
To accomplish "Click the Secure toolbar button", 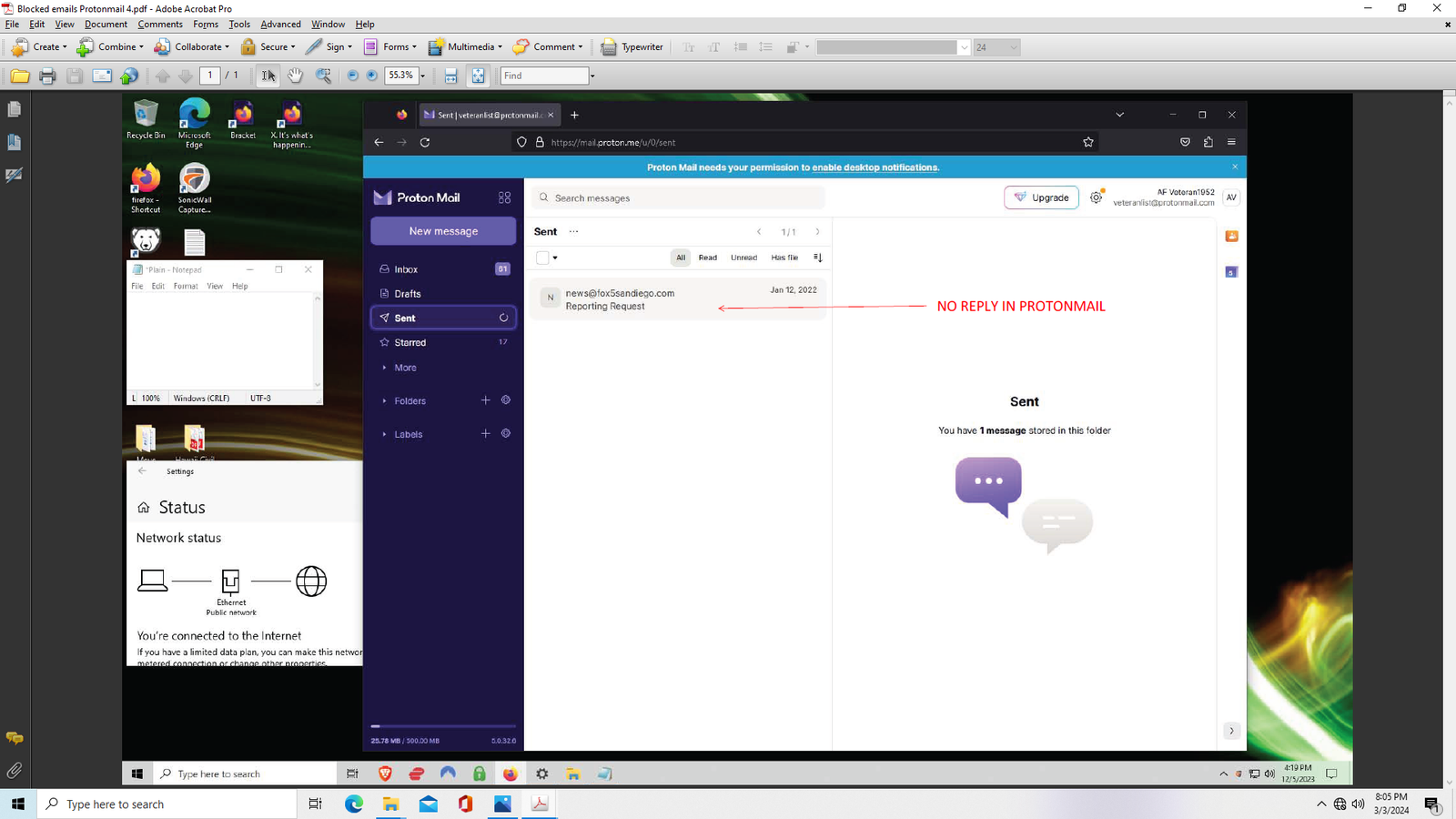I will tap(268, 46).
